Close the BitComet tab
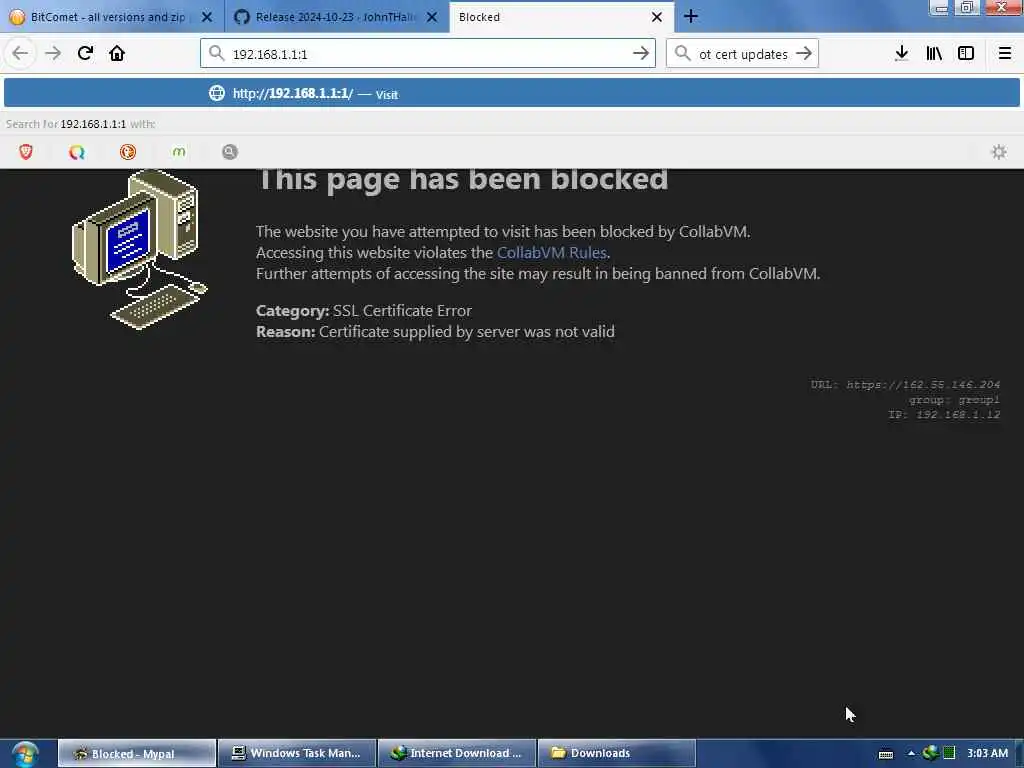 tap(207, 17)
